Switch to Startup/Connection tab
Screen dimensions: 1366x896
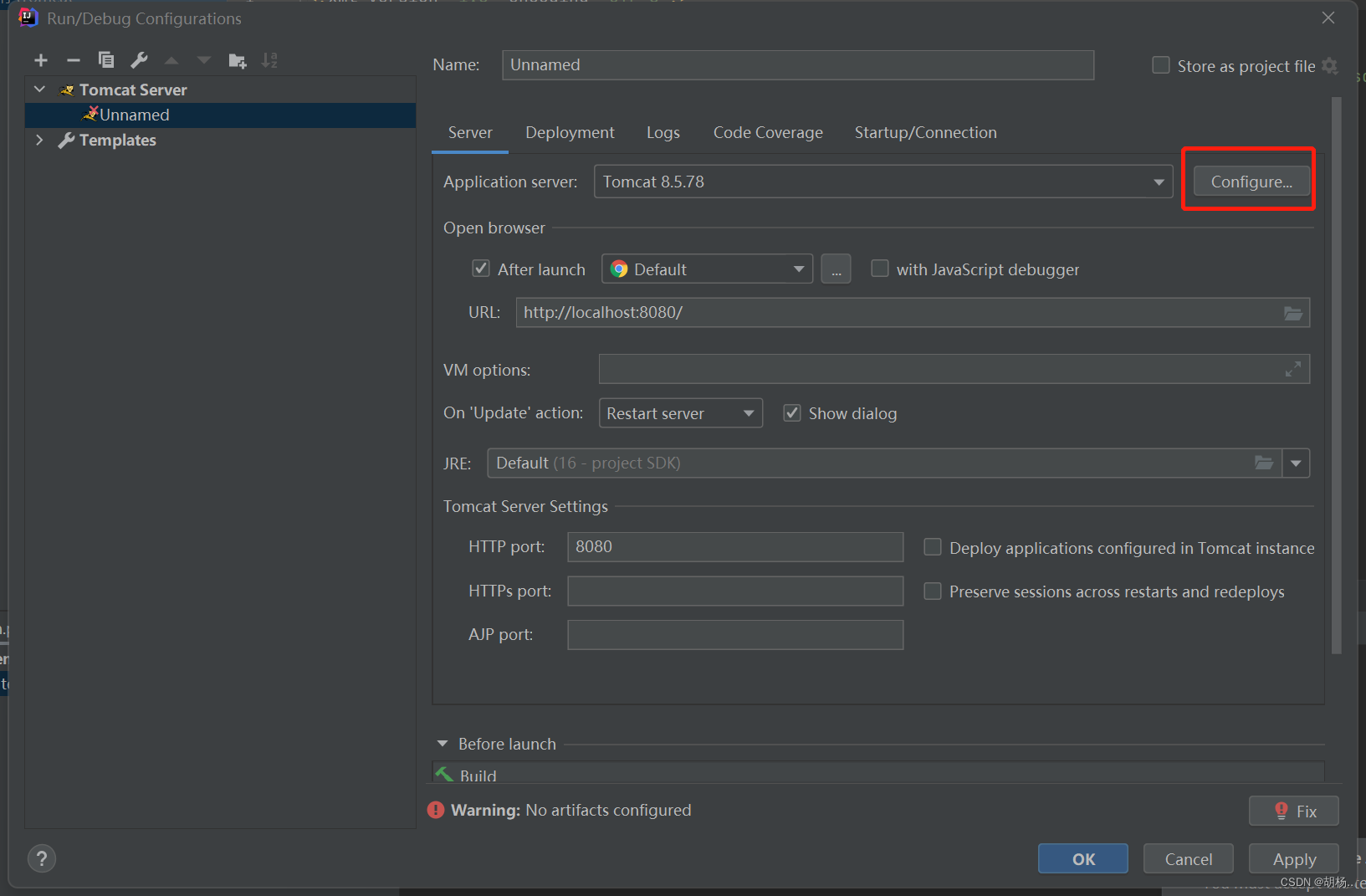(x=925, y=132)
